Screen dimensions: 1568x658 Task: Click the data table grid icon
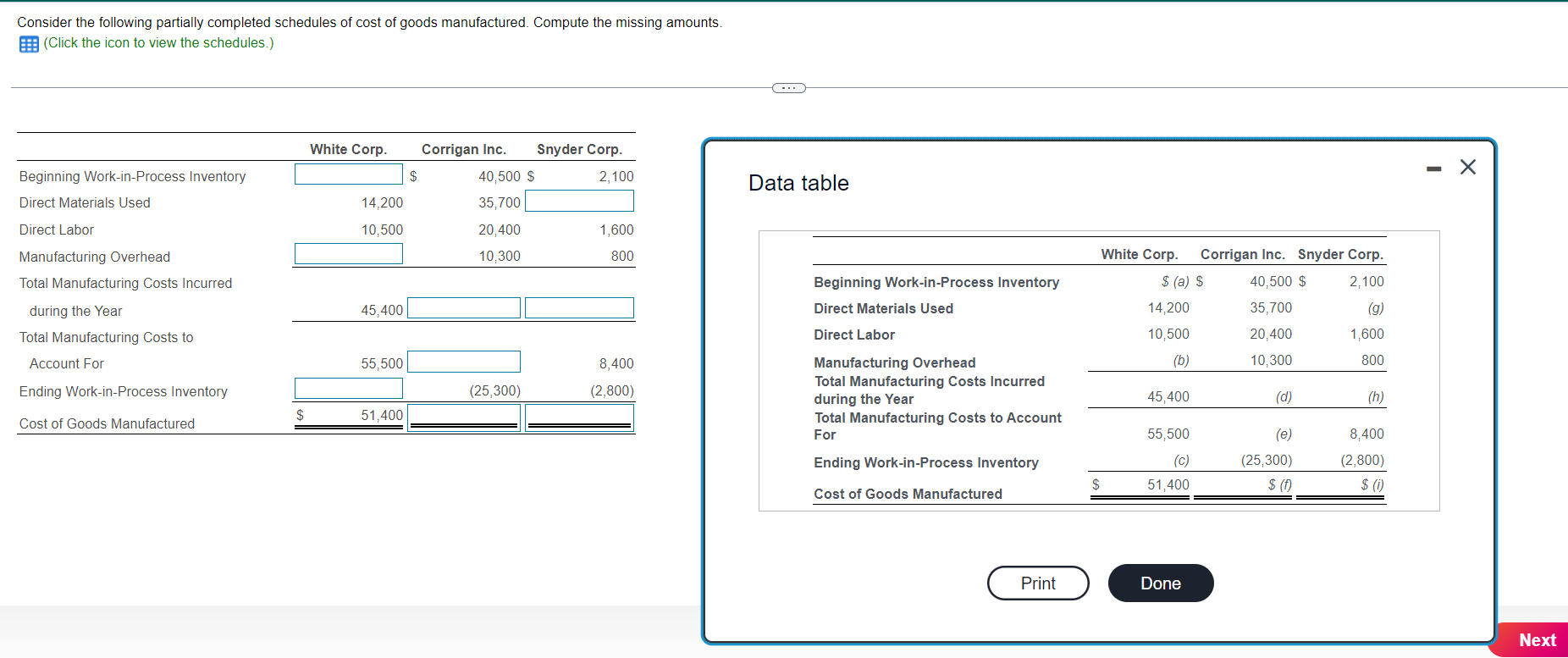29,44
